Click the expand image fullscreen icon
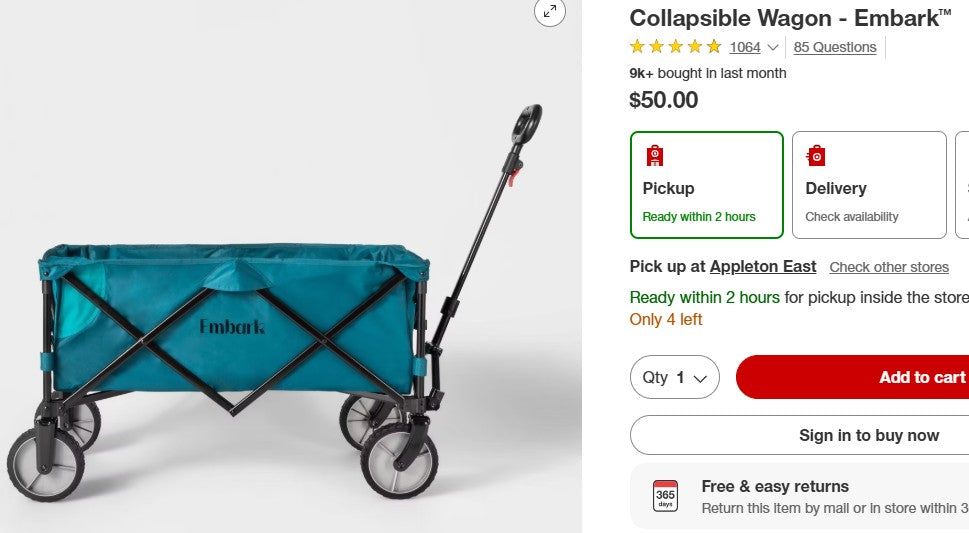969x533 pixels. point(549,11)
